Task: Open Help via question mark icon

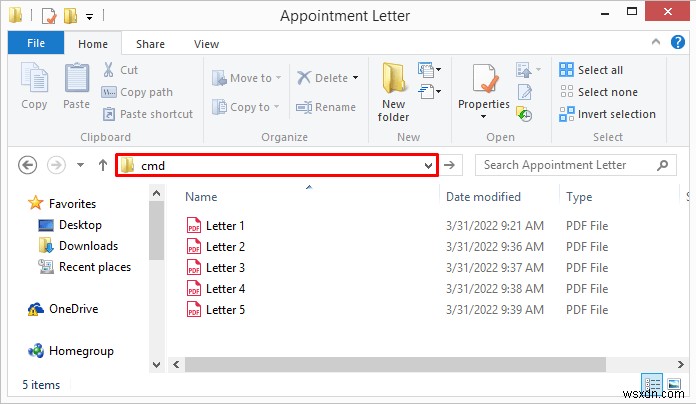Action: [x=677, y=42]
